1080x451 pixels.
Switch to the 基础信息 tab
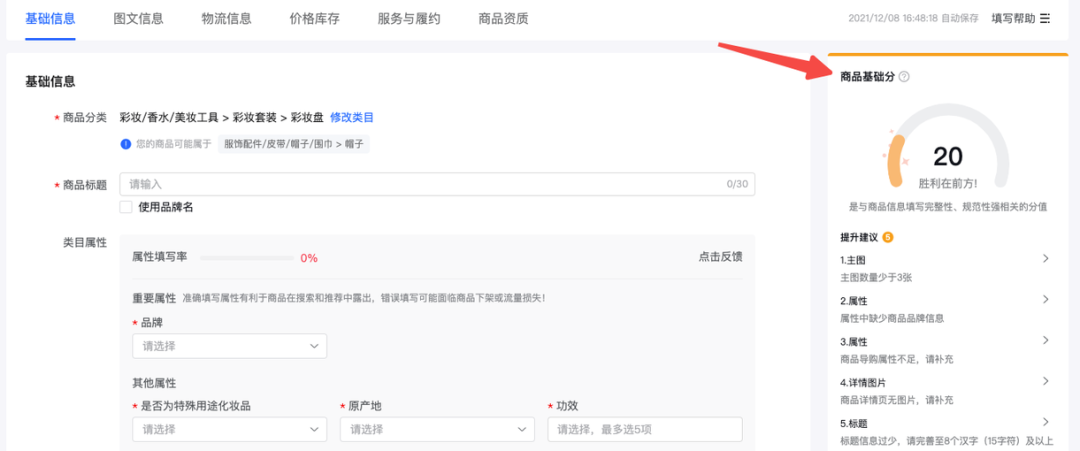tap(50, 19)
